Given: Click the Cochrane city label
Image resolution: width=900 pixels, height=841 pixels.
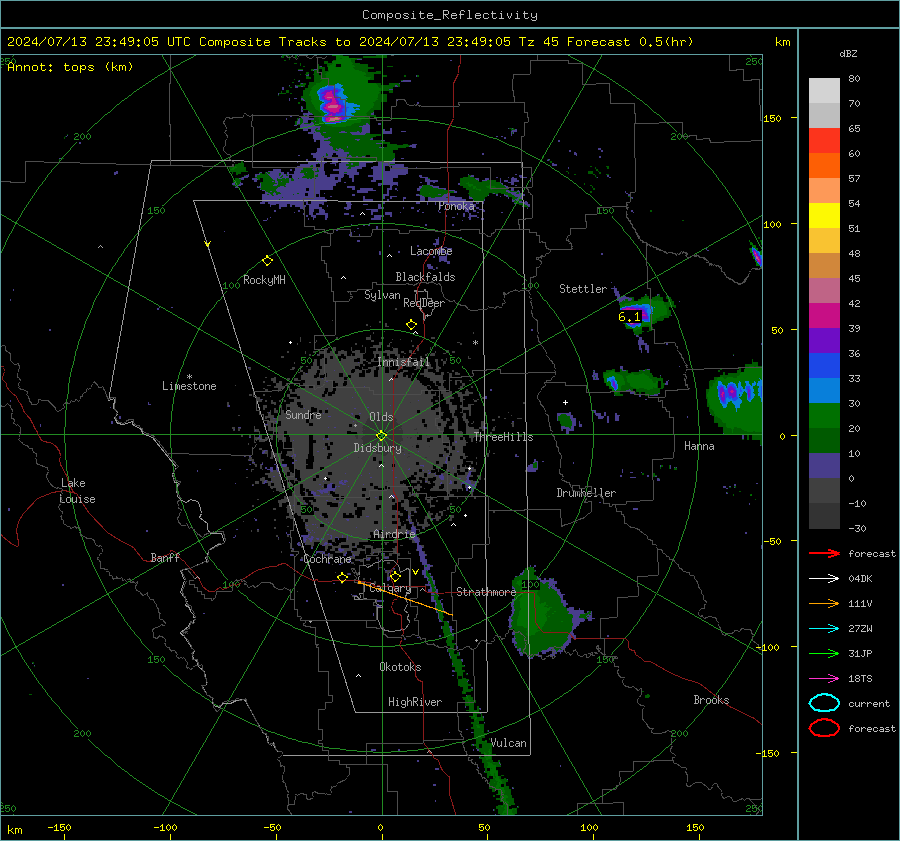Looking at the screenshot, I should point(327,559).
